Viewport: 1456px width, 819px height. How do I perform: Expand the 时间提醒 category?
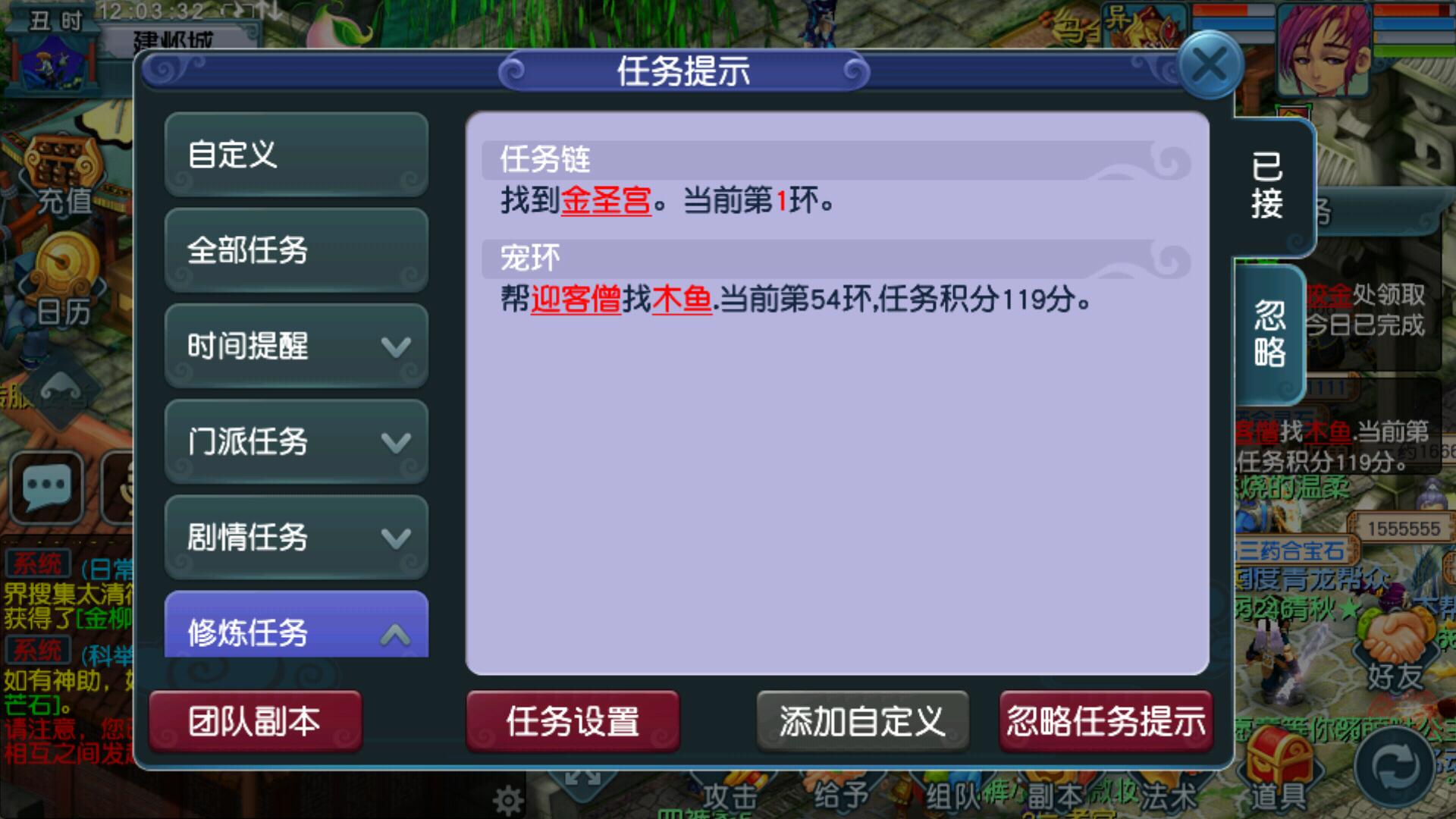point(297,346)
